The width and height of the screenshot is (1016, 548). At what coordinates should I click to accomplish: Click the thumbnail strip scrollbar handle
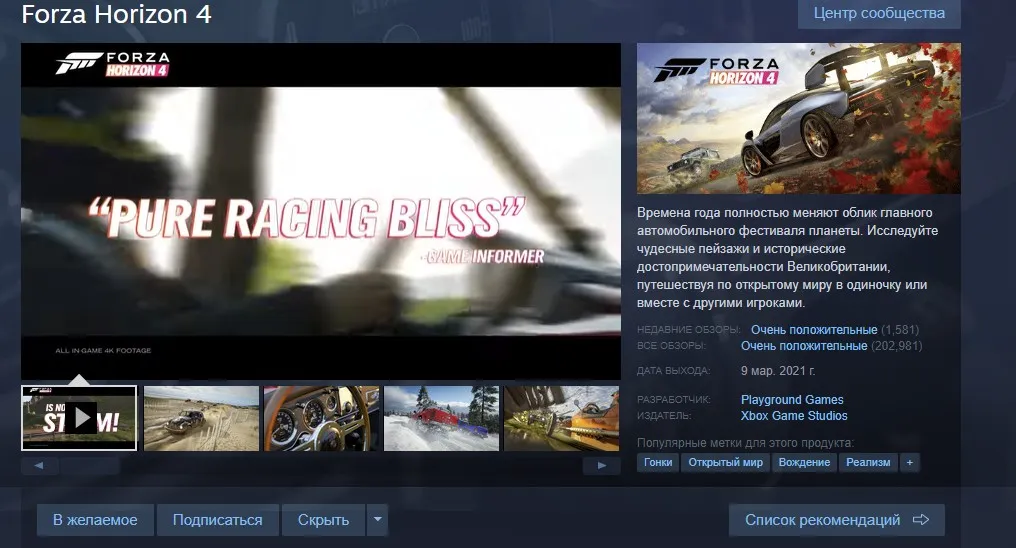tap(90, 466)
